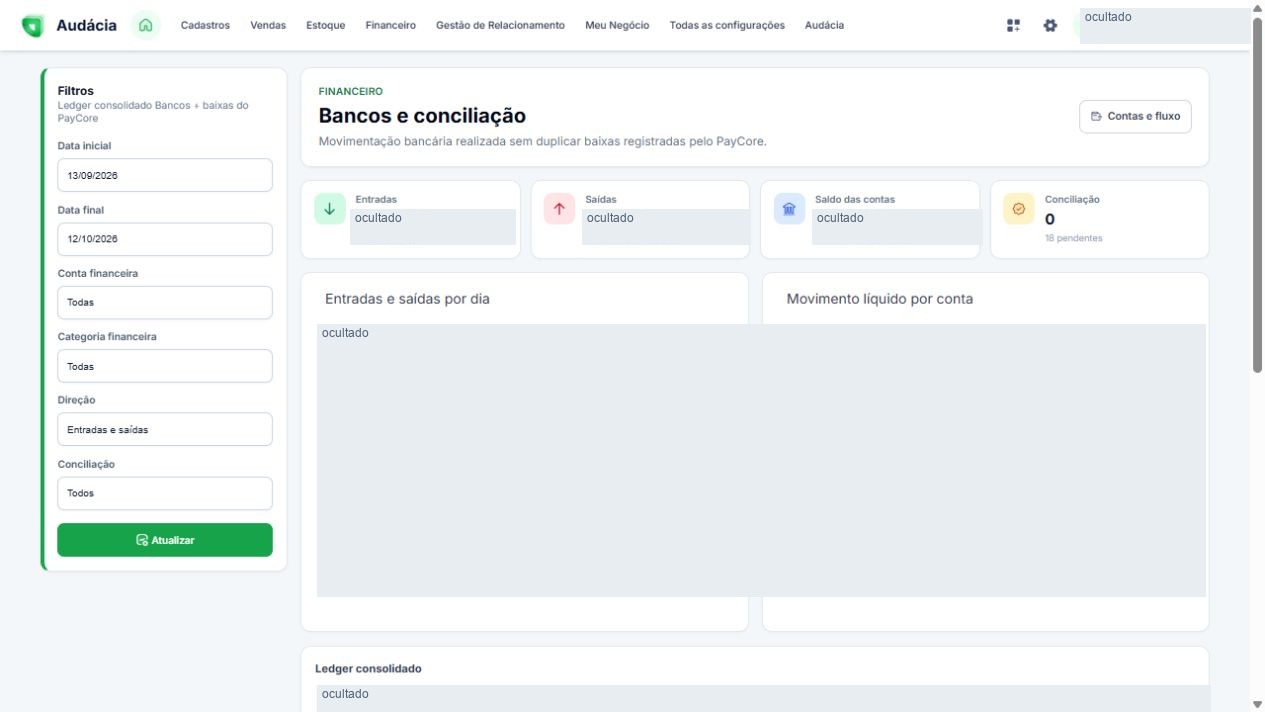
Task: Click the '18 pendentes' text
Action: click(1073, 238)
